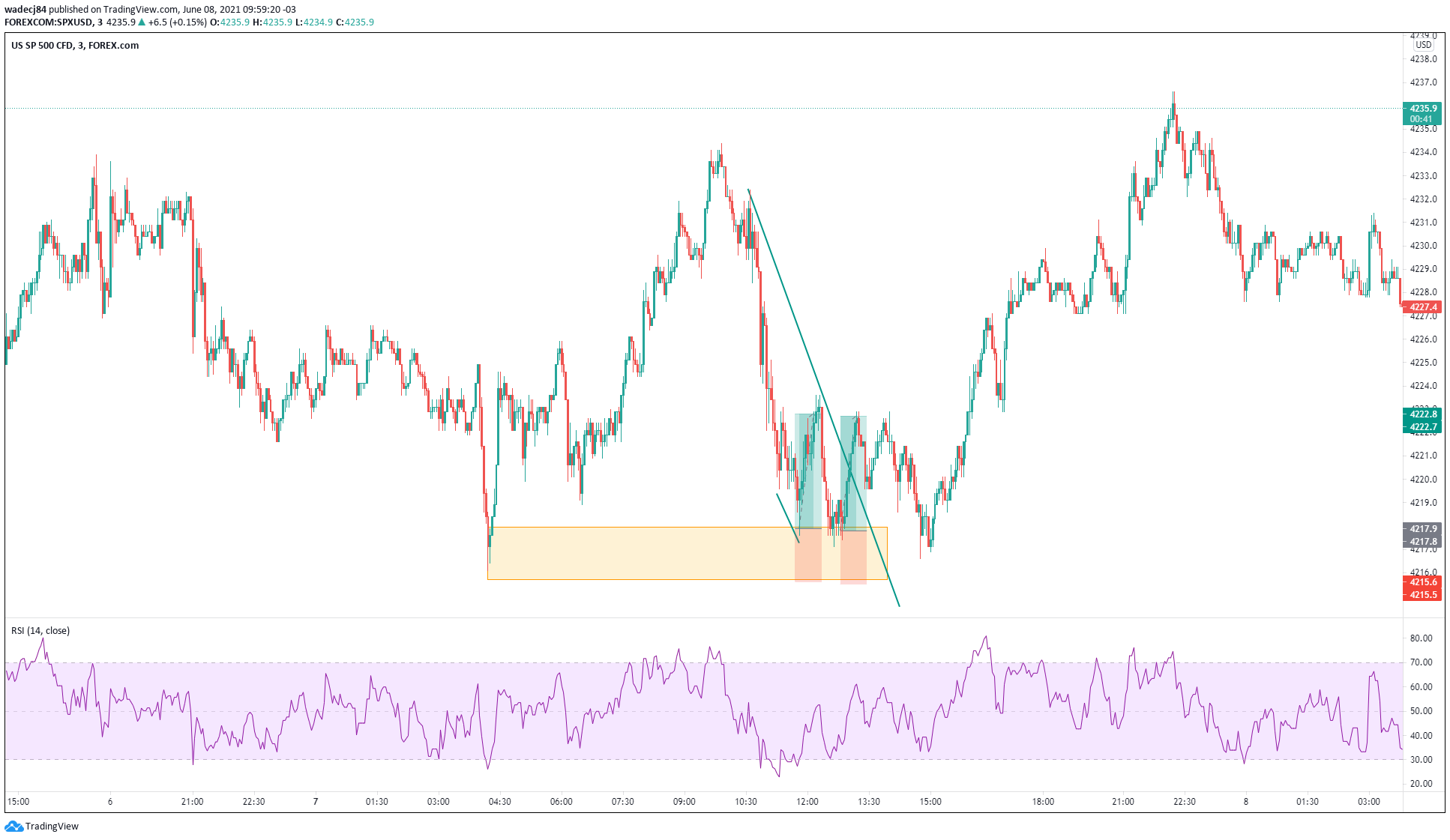Click the gray 4217.9 price label

(1422, 529)
